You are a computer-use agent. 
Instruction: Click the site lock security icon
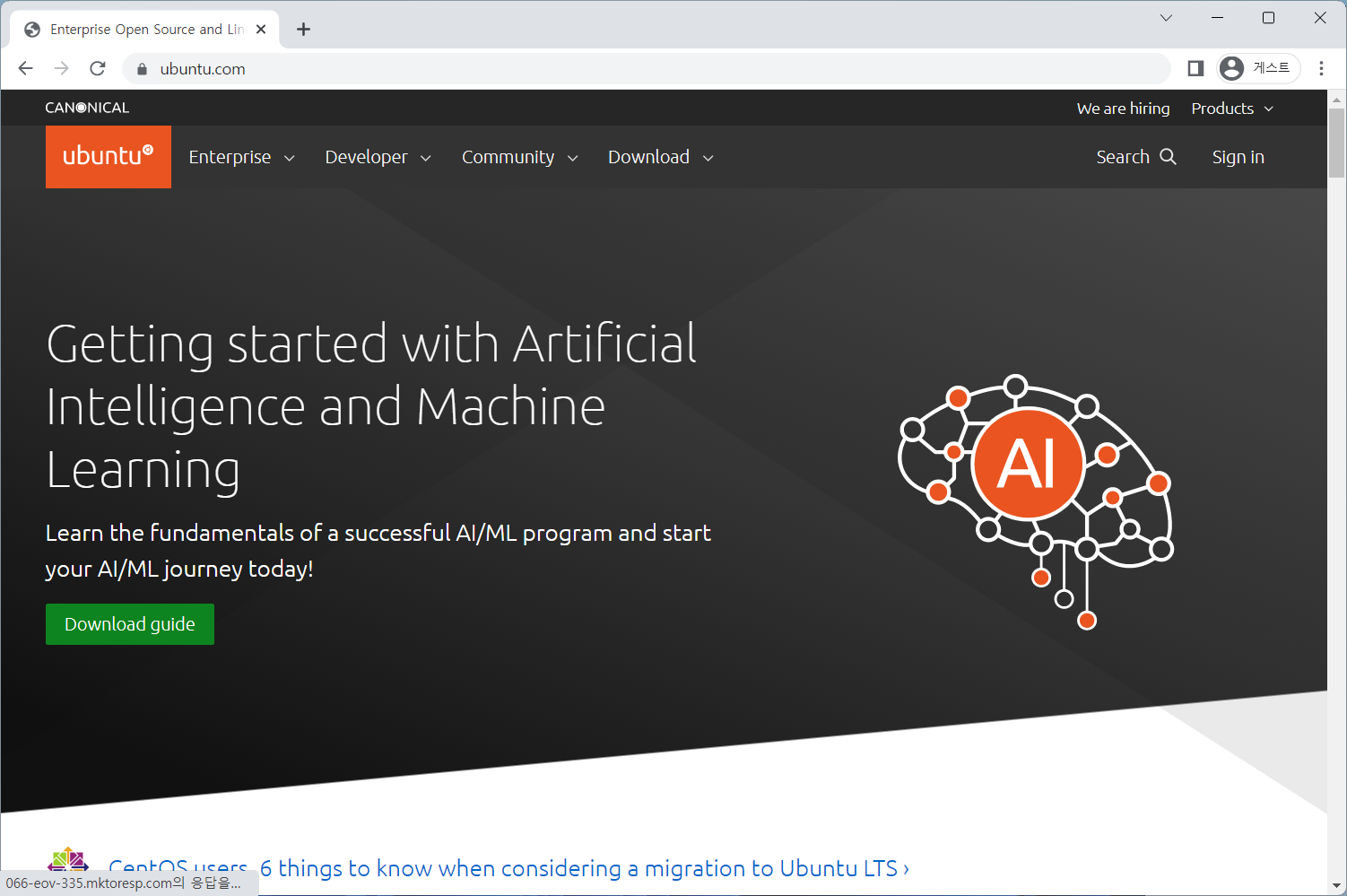tap(142, 69)
